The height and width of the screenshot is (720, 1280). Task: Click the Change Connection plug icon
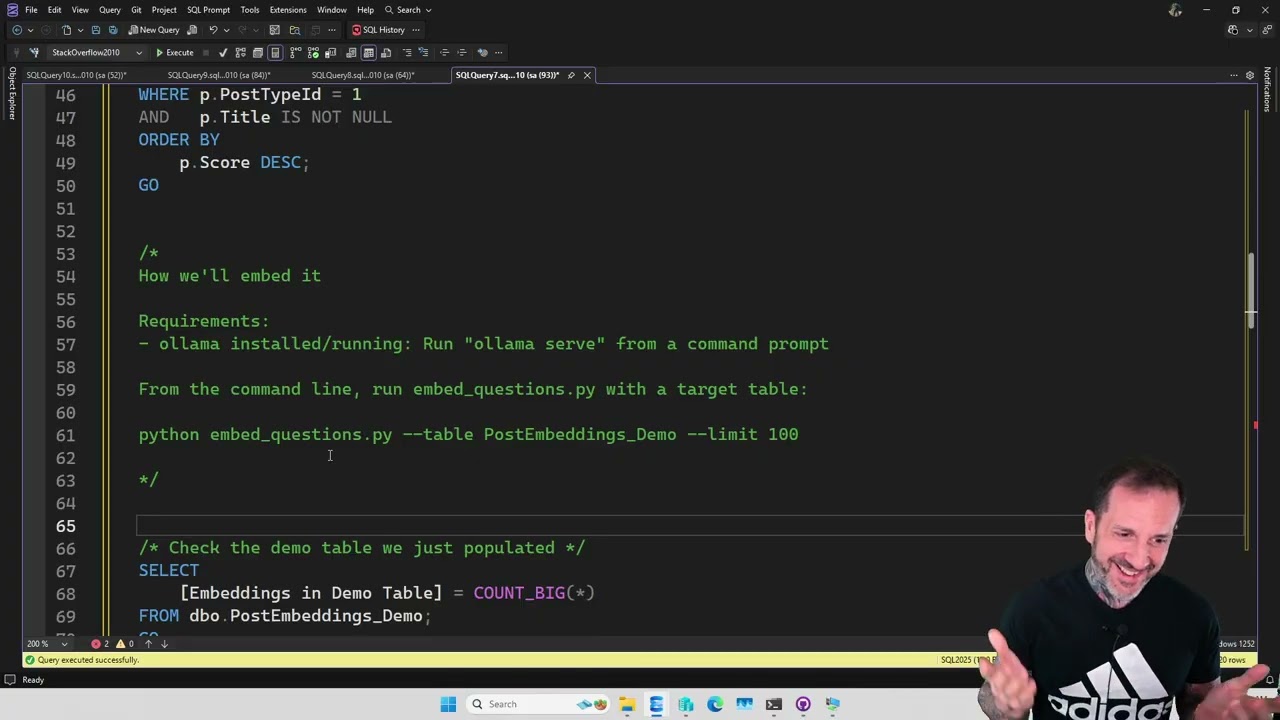point(34,52)
